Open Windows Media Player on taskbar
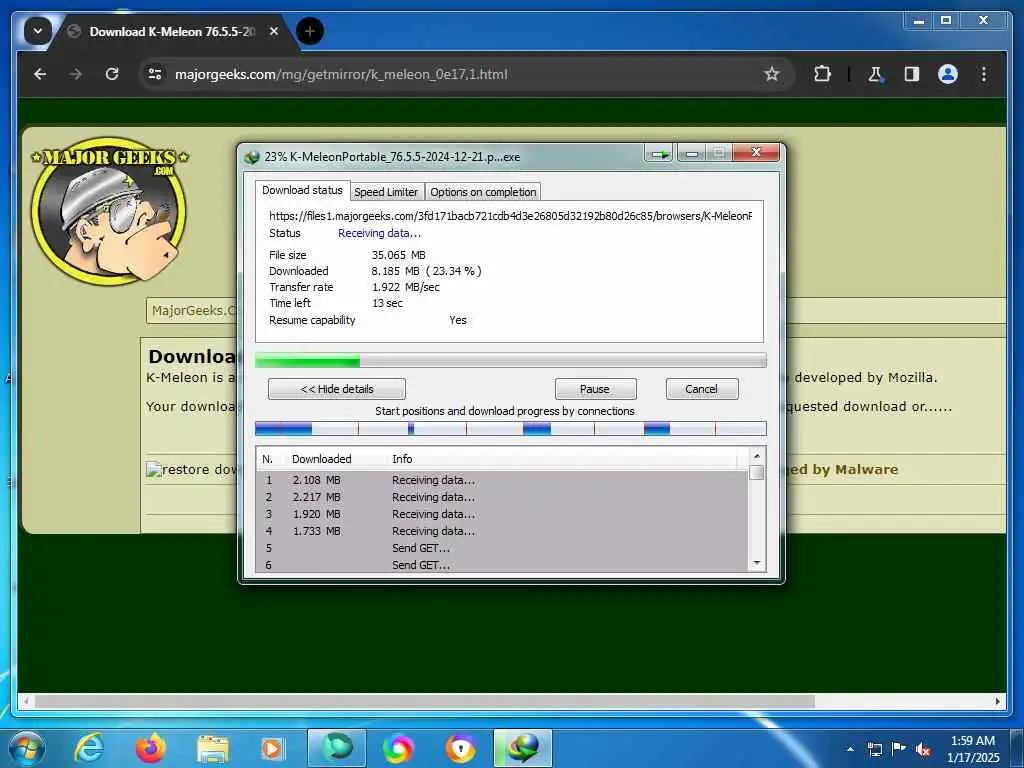1024x768 pixels. click(272, 749)
